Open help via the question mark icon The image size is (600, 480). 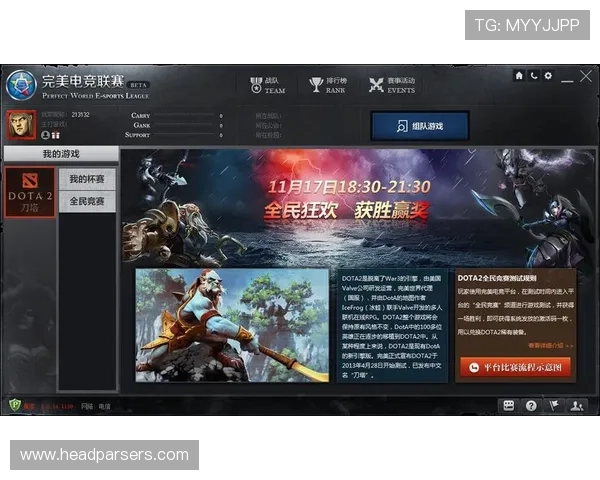[x=531, y=405]
